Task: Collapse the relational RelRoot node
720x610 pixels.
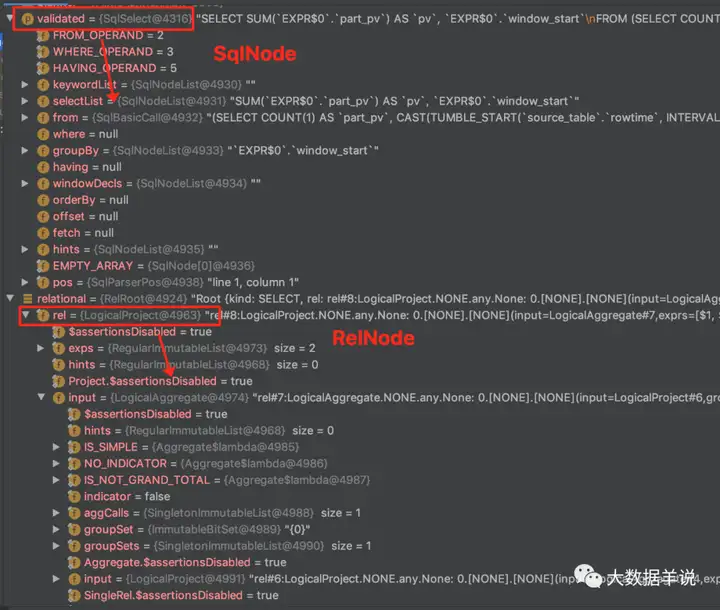Action: (10, 299)
